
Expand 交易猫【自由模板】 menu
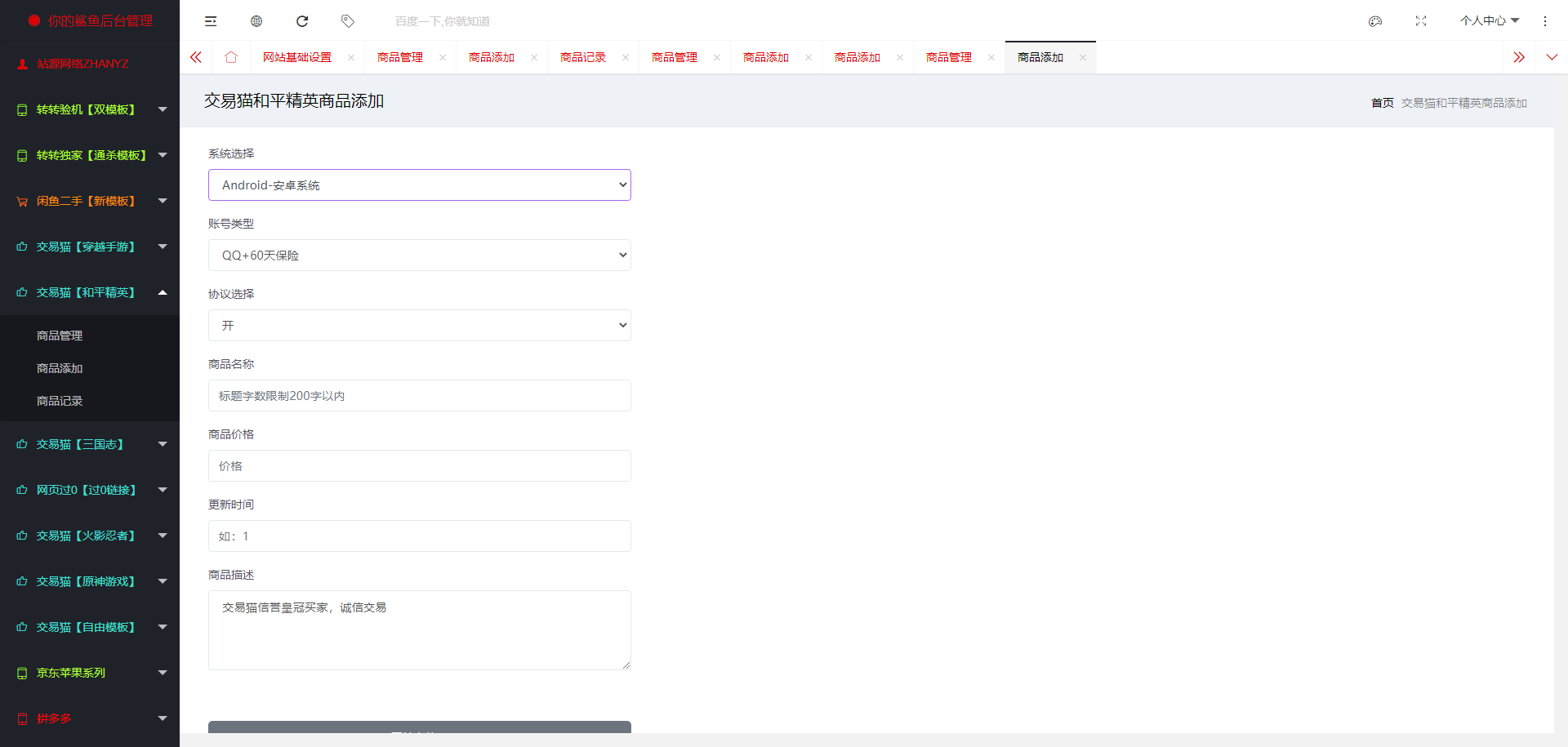click(x=163, y=627)
